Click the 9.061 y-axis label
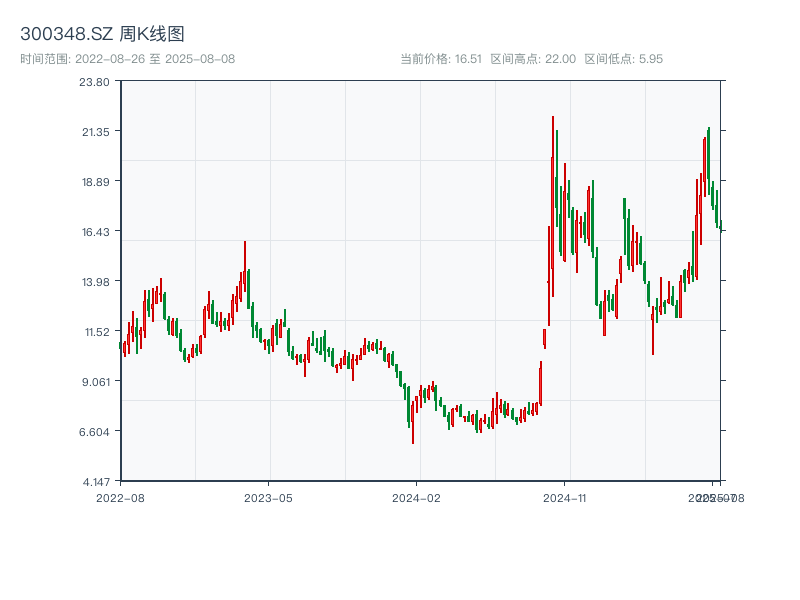This screenshot has width=800, height=600. [96, 382]
